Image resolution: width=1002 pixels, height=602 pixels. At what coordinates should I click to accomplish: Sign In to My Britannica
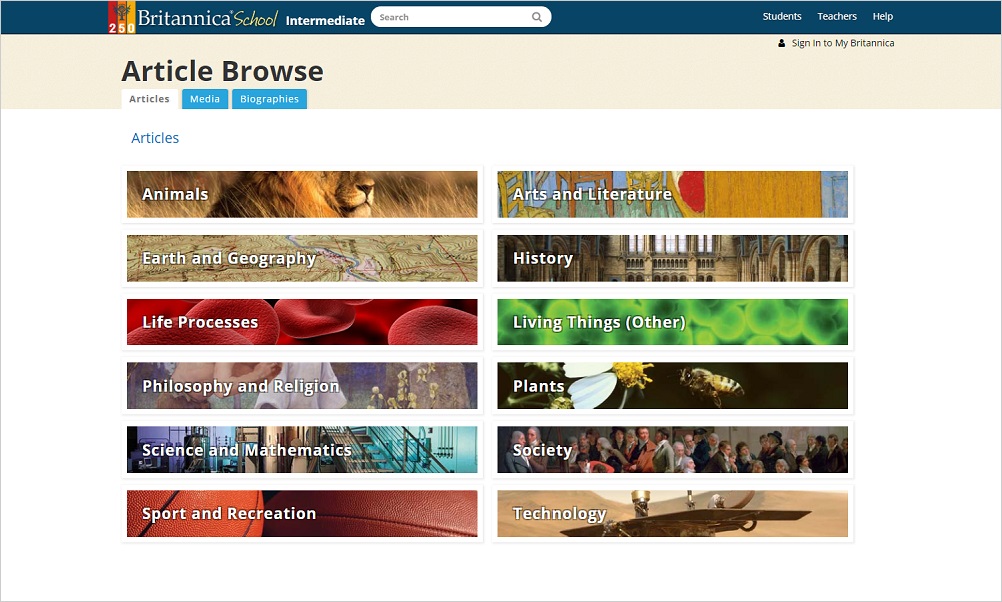tap(842, 43)
